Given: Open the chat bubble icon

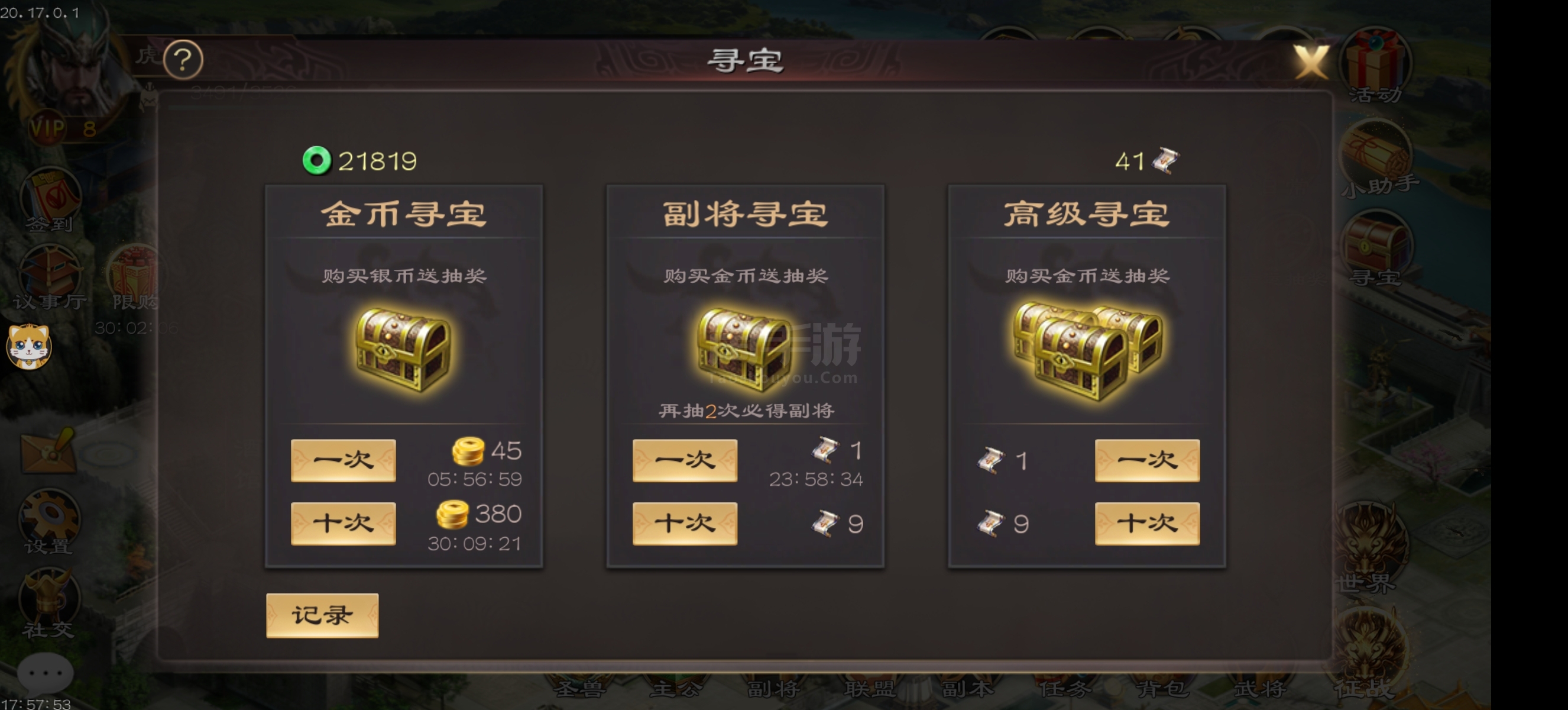Looking at the screenshot, I should [x=45, y=673].
